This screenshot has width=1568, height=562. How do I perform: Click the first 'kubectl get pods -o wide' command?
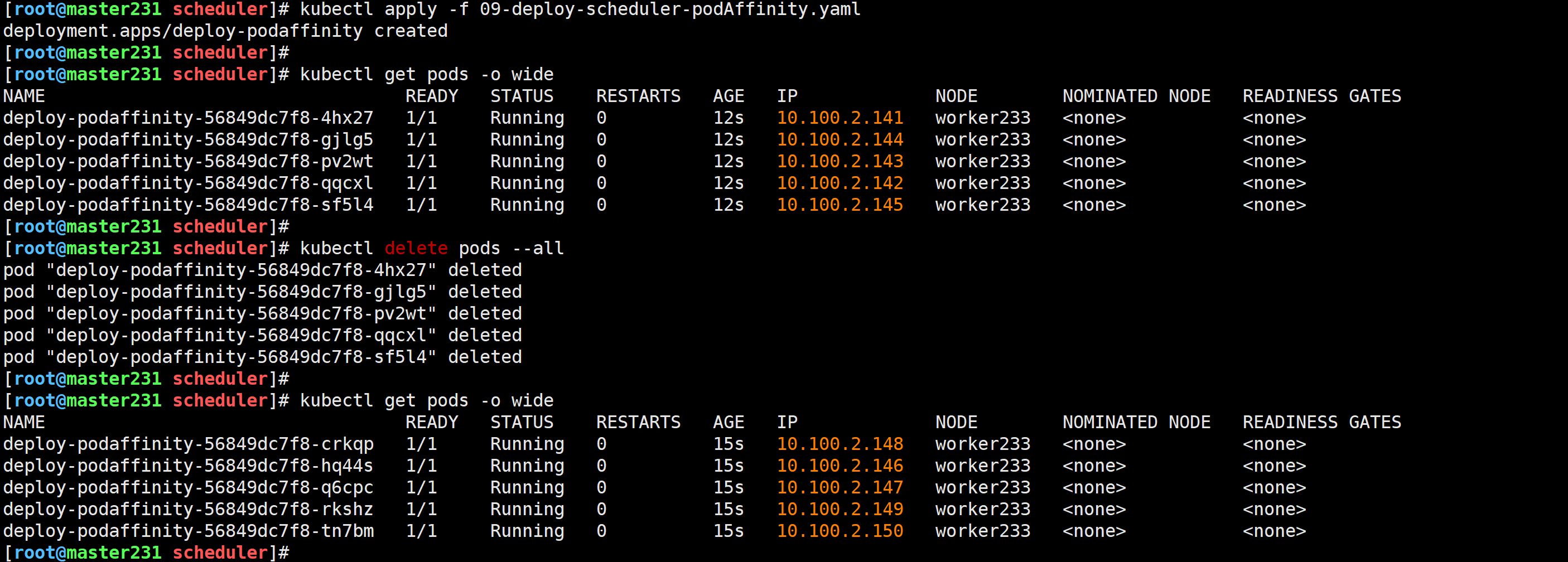pos(427,74)
